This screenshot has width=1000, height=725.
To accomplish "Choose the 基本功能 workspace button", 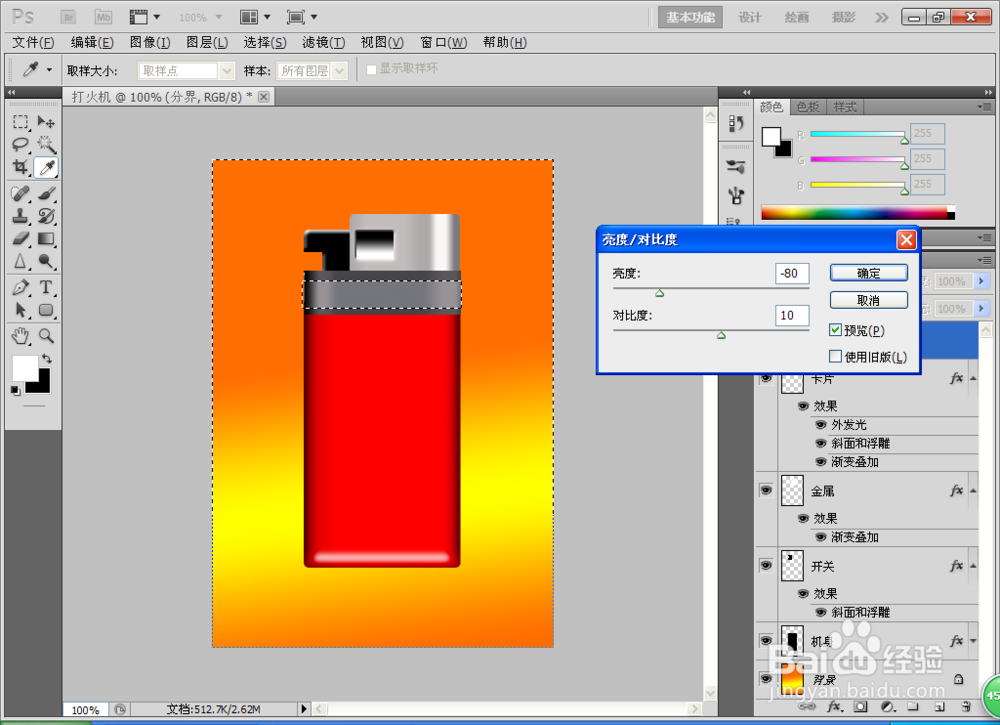I will (690, 17).
